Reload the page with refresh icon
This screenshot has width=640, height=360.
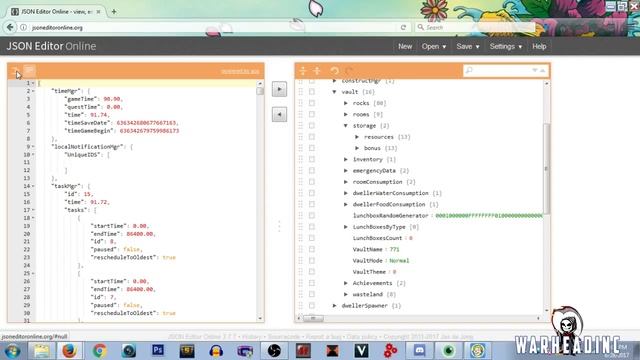click(403, 27)
